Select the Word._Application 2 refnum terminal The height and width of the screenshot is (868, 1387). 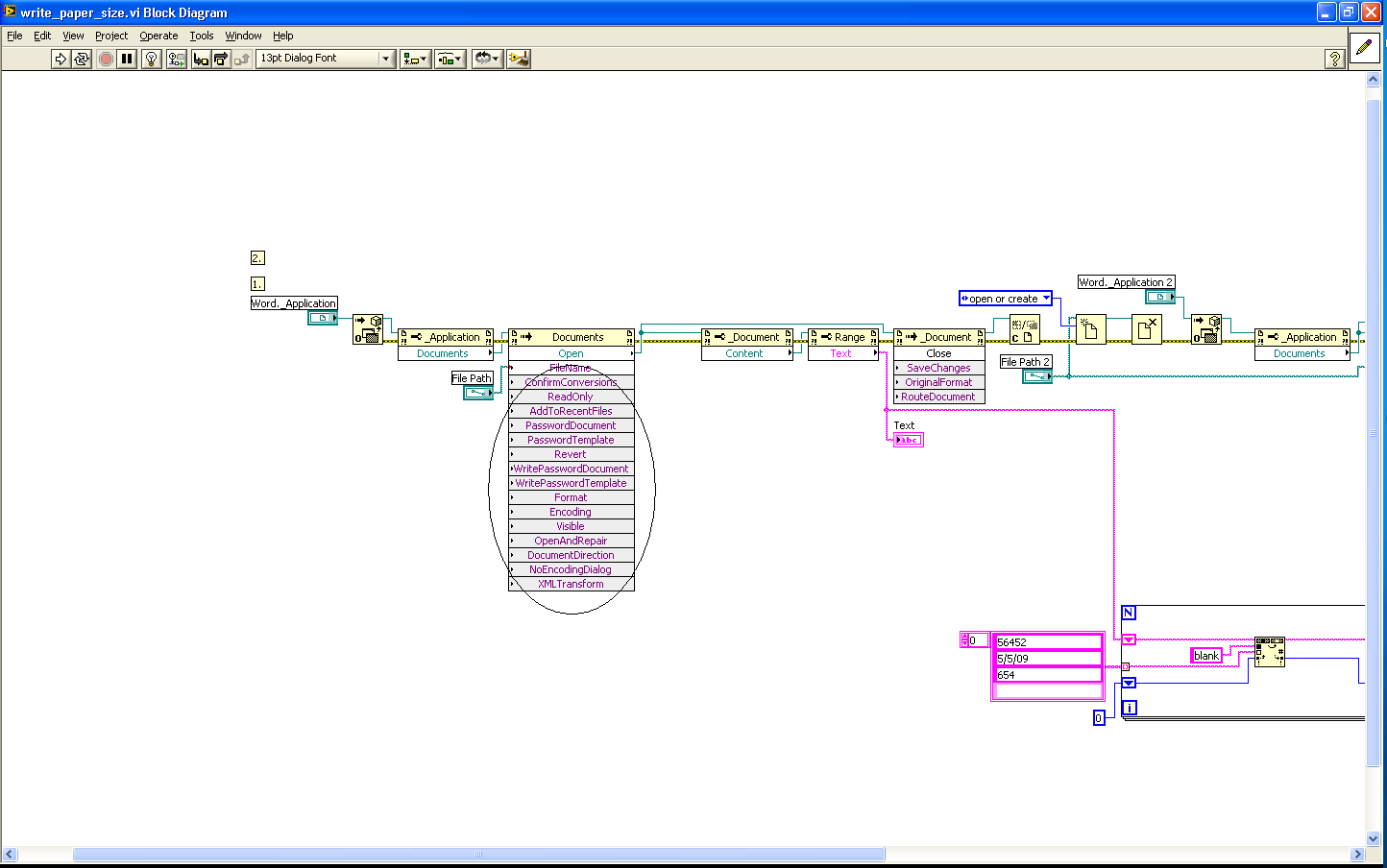(1160, 297)
